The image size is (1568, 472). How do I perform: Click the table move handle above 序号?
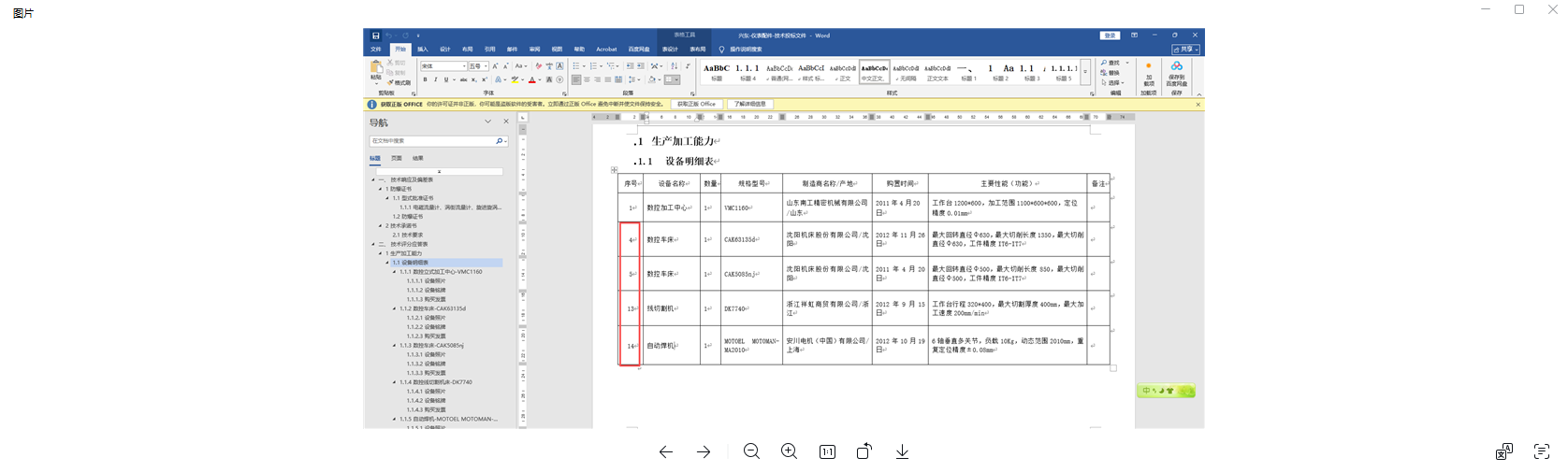(614, 170)
